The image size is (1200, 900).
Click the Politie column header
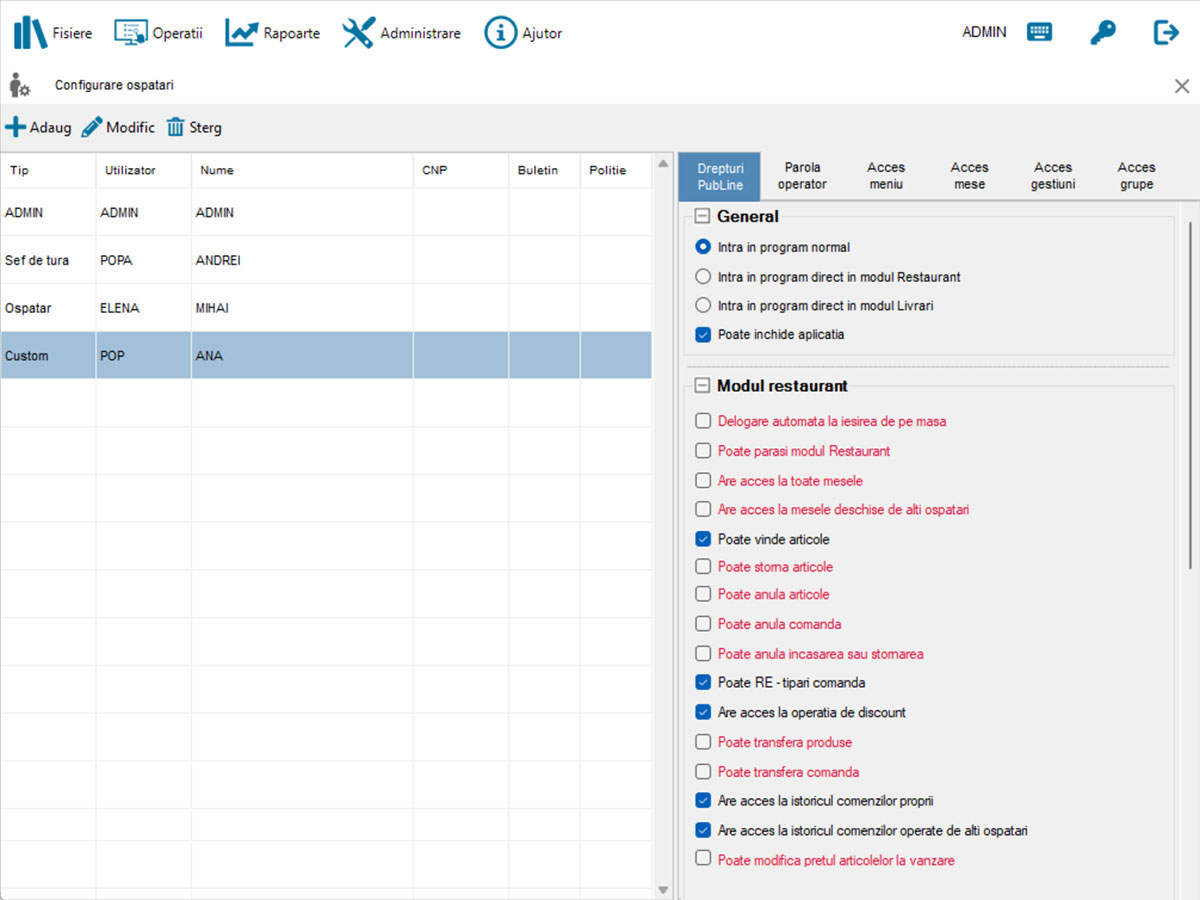click(x=616, y=170)
